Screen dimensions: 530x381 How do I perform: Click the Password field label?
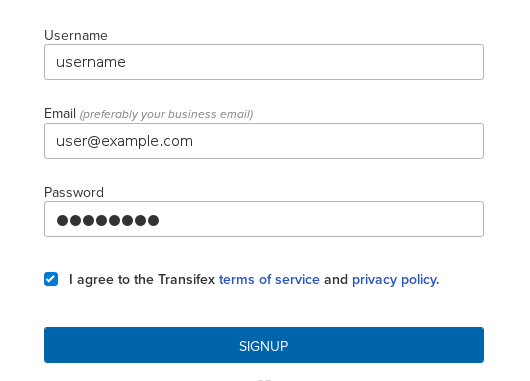(x=74, y=192)
